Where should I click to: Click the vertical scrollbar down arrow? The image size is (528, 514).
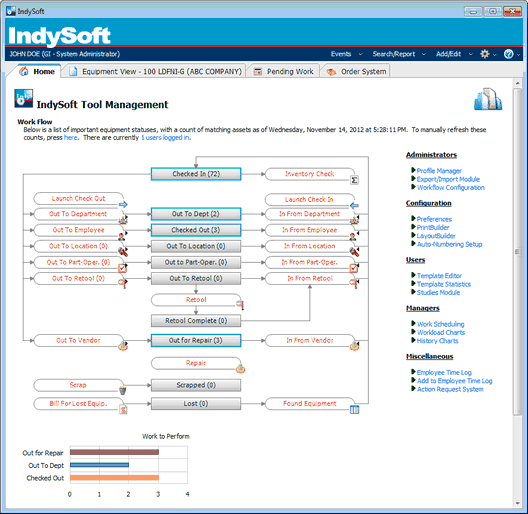pos(518,503)
